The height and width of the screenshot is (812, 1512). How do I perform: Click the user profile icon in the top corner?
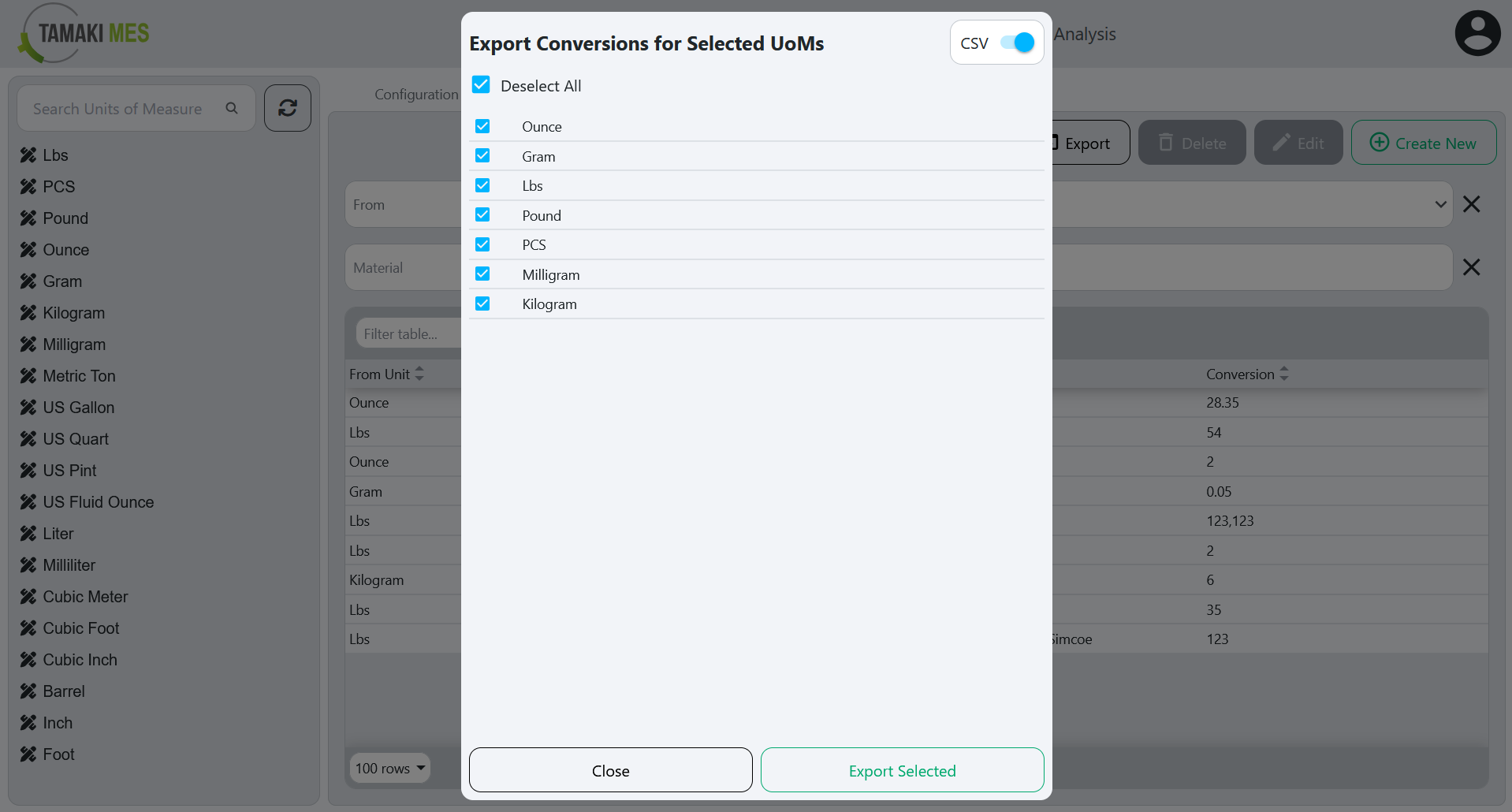click(1477, 32)
